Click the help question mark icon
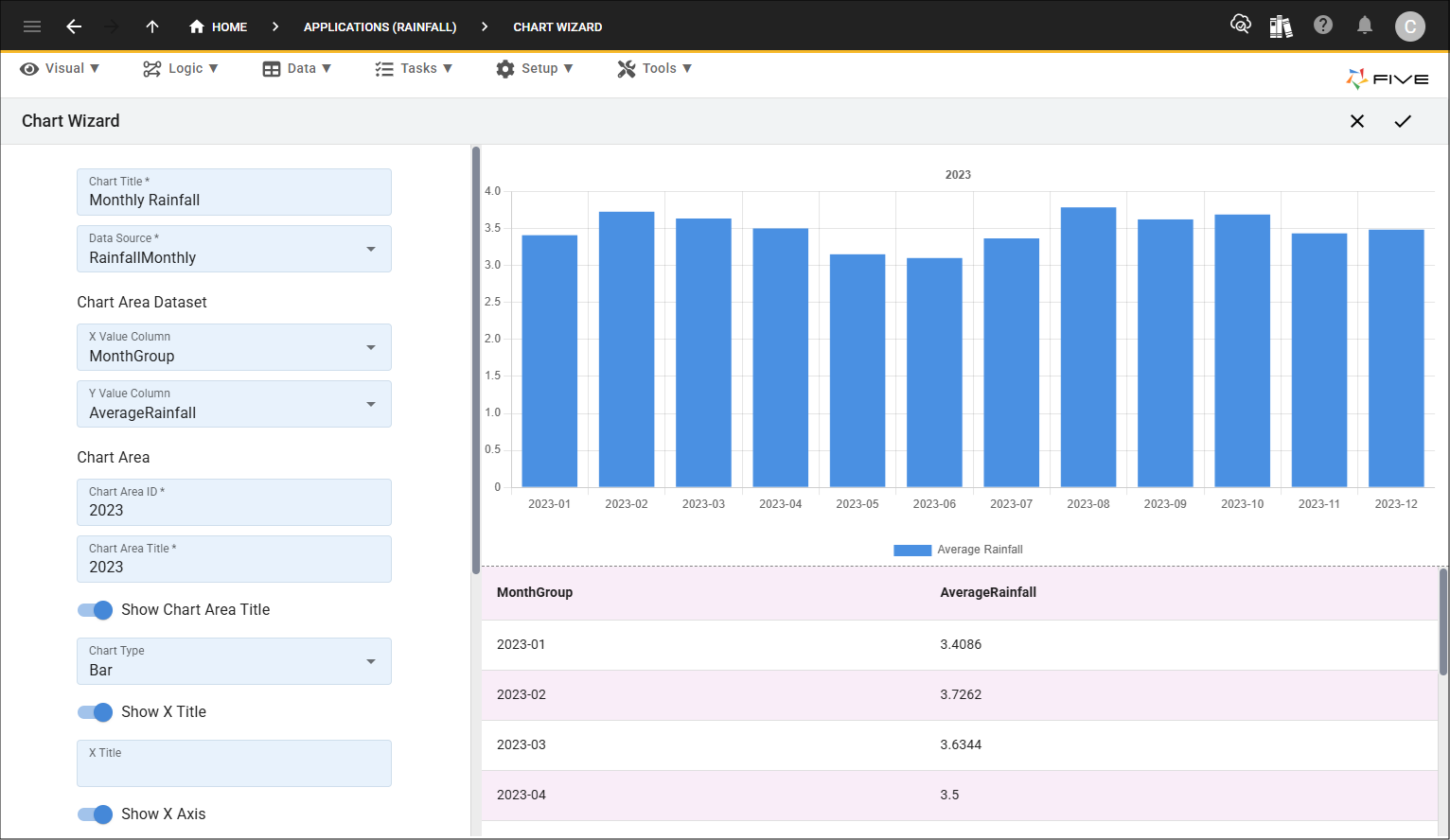 (1323, 26)
